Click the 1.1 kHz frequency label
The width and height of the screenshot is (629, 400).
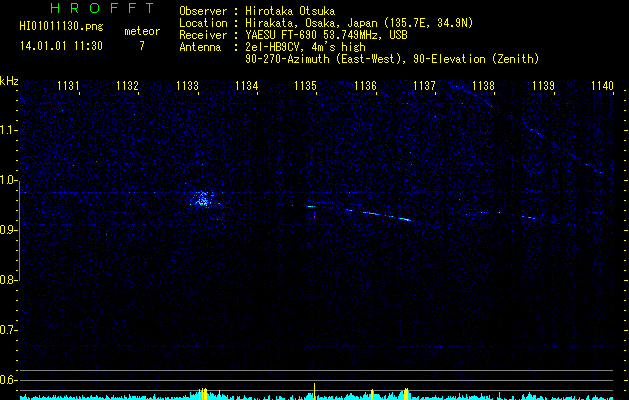[8, 130]
